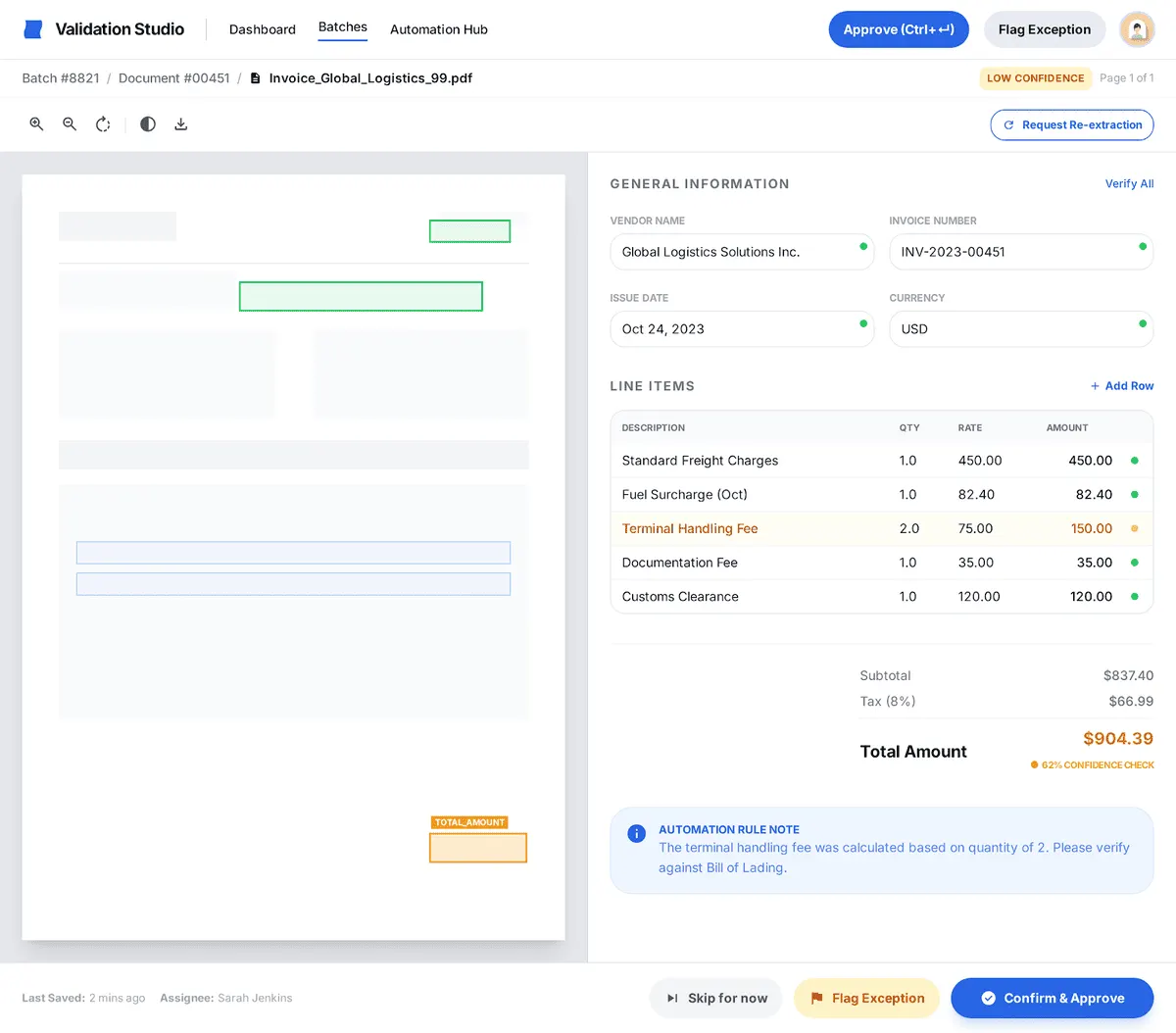Viewport: 1176px width, 1033px height.
Task: Select the zoom in tool
Action: tap(36, 124)
